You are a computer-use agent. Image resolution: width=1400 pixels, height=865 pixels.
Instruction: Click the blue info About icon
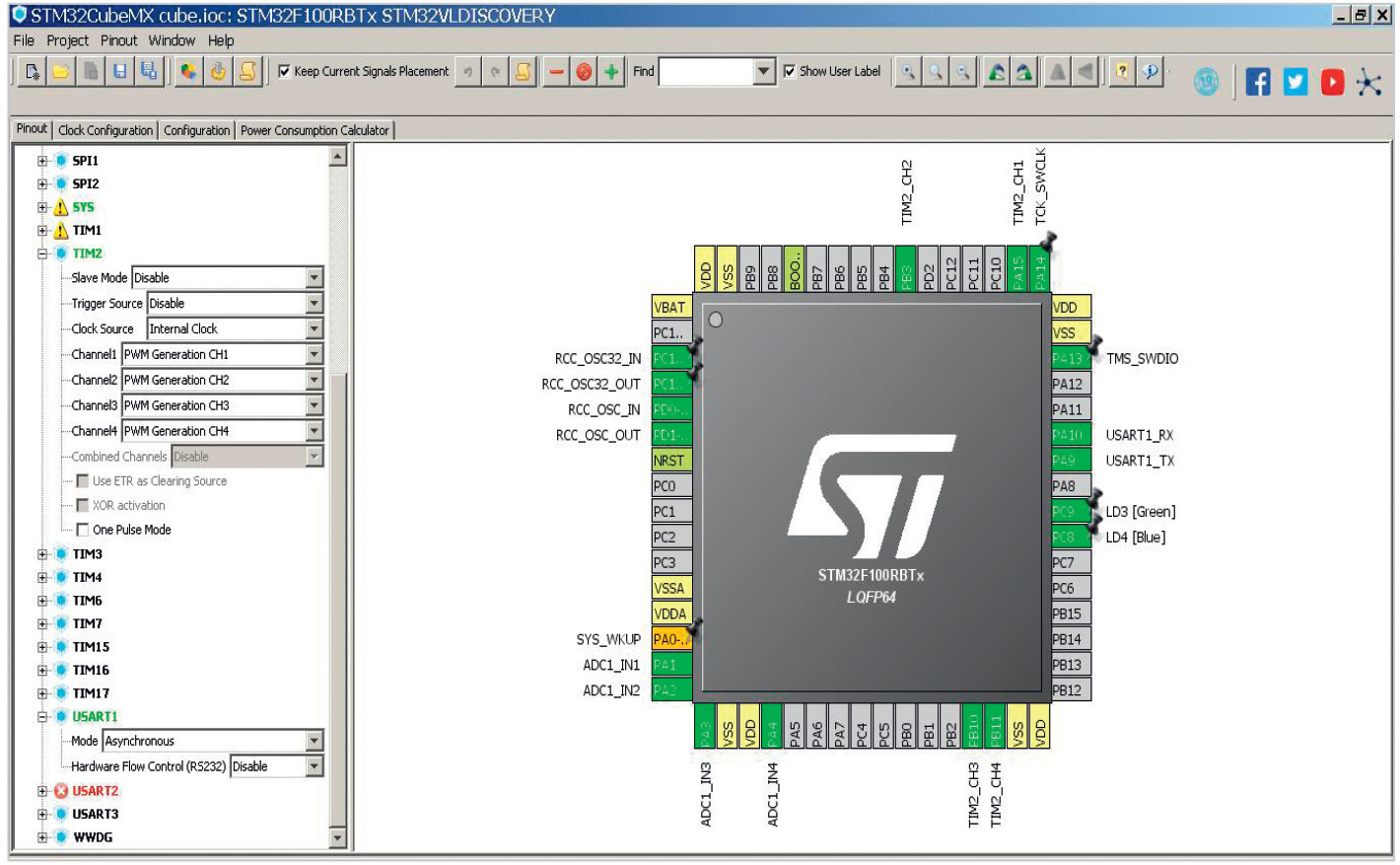pyautogui.click(x=1151, y=72)
